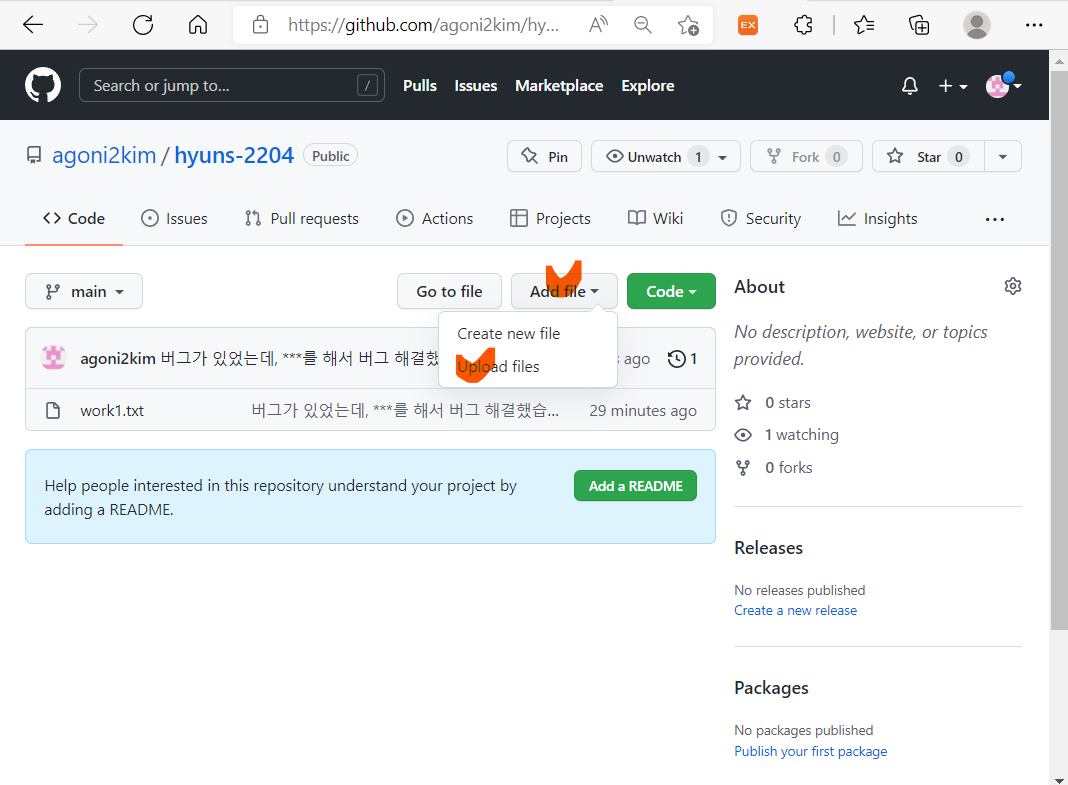Reload the page with refresh icon
Screen dimensions: 1068x785
(x=142, y=25)
